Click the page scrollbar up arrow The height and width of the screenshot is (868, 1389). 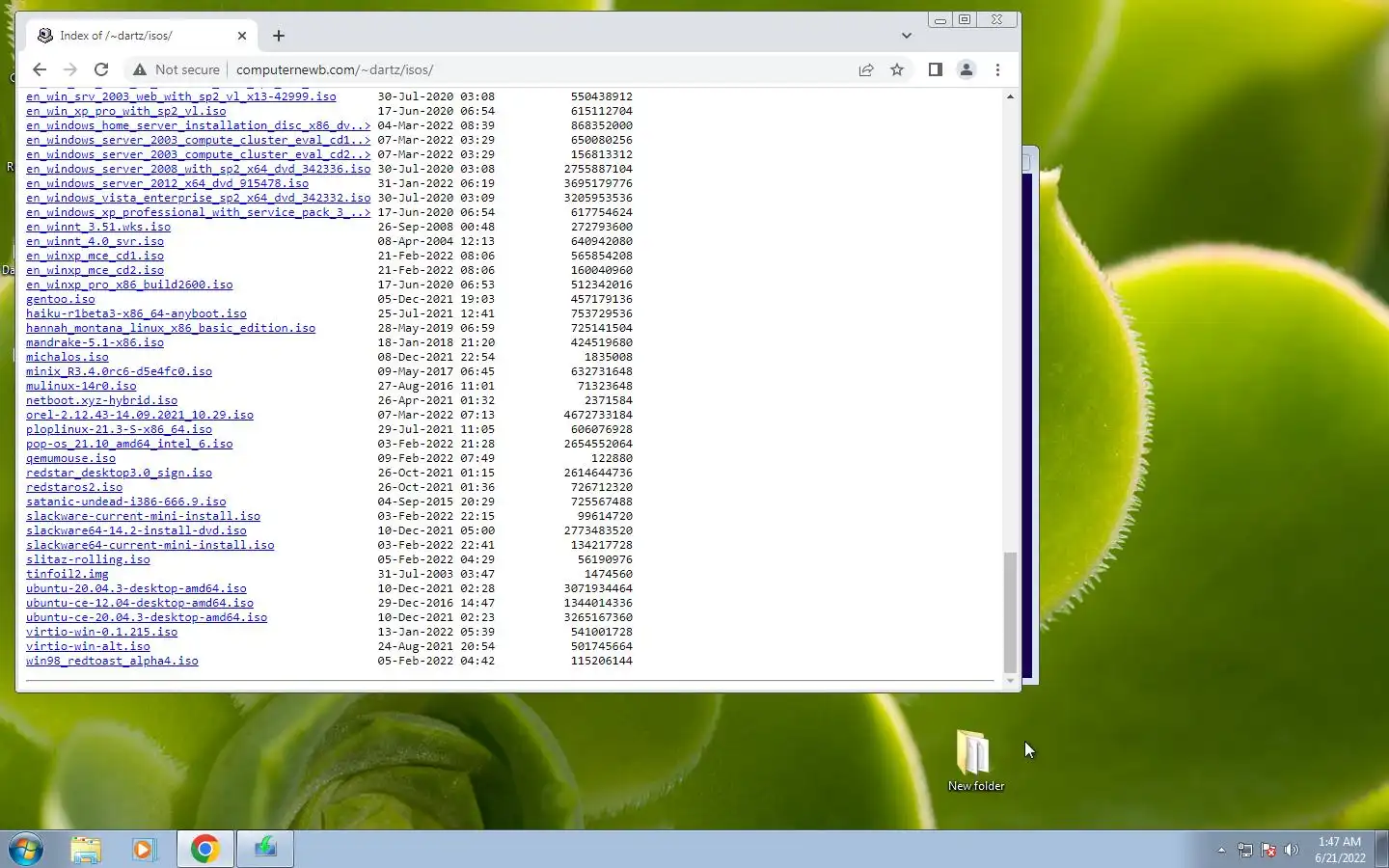point(1010,96)
